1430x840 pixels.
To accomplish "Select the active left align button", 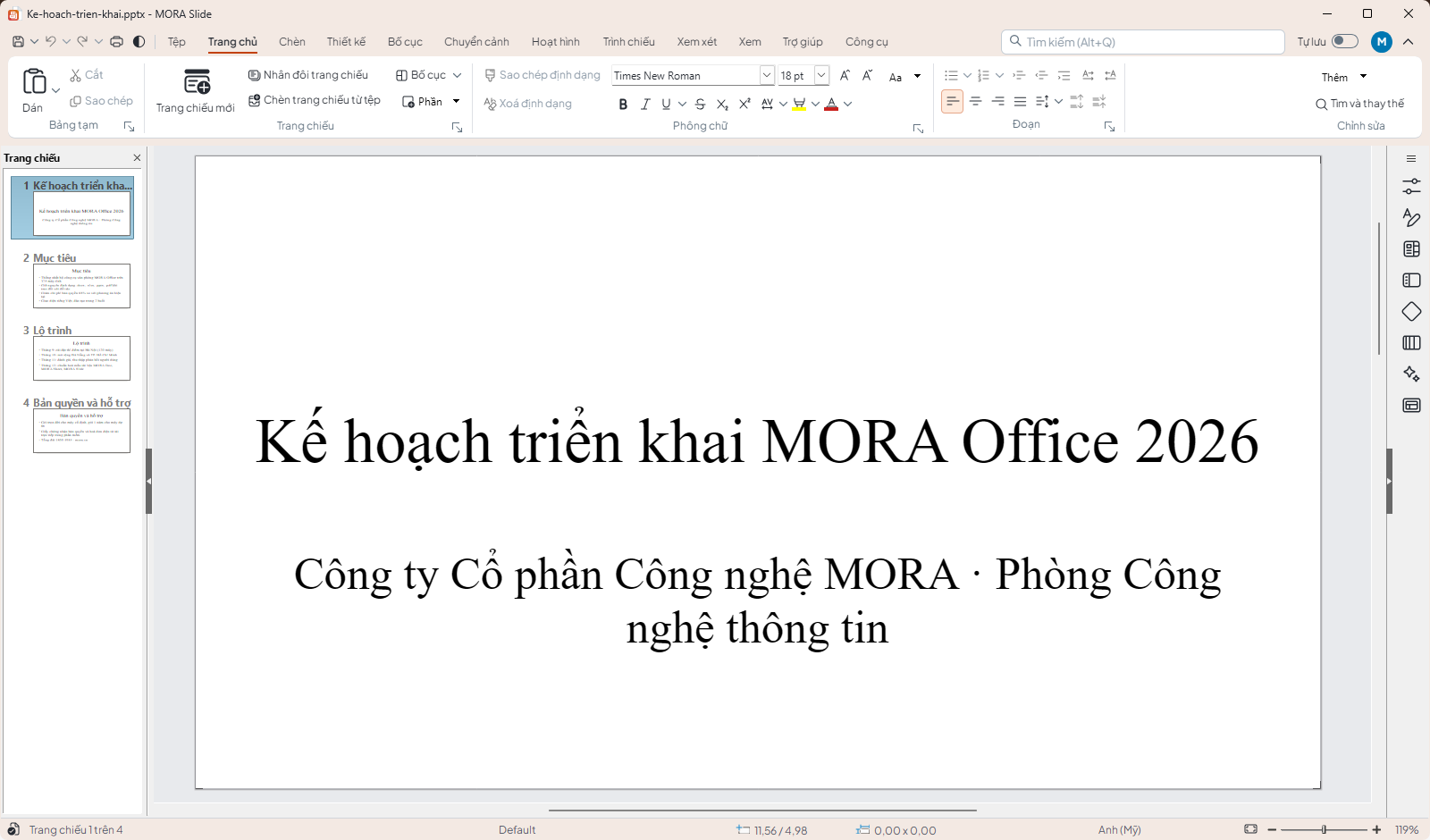I will coord(953,102).
